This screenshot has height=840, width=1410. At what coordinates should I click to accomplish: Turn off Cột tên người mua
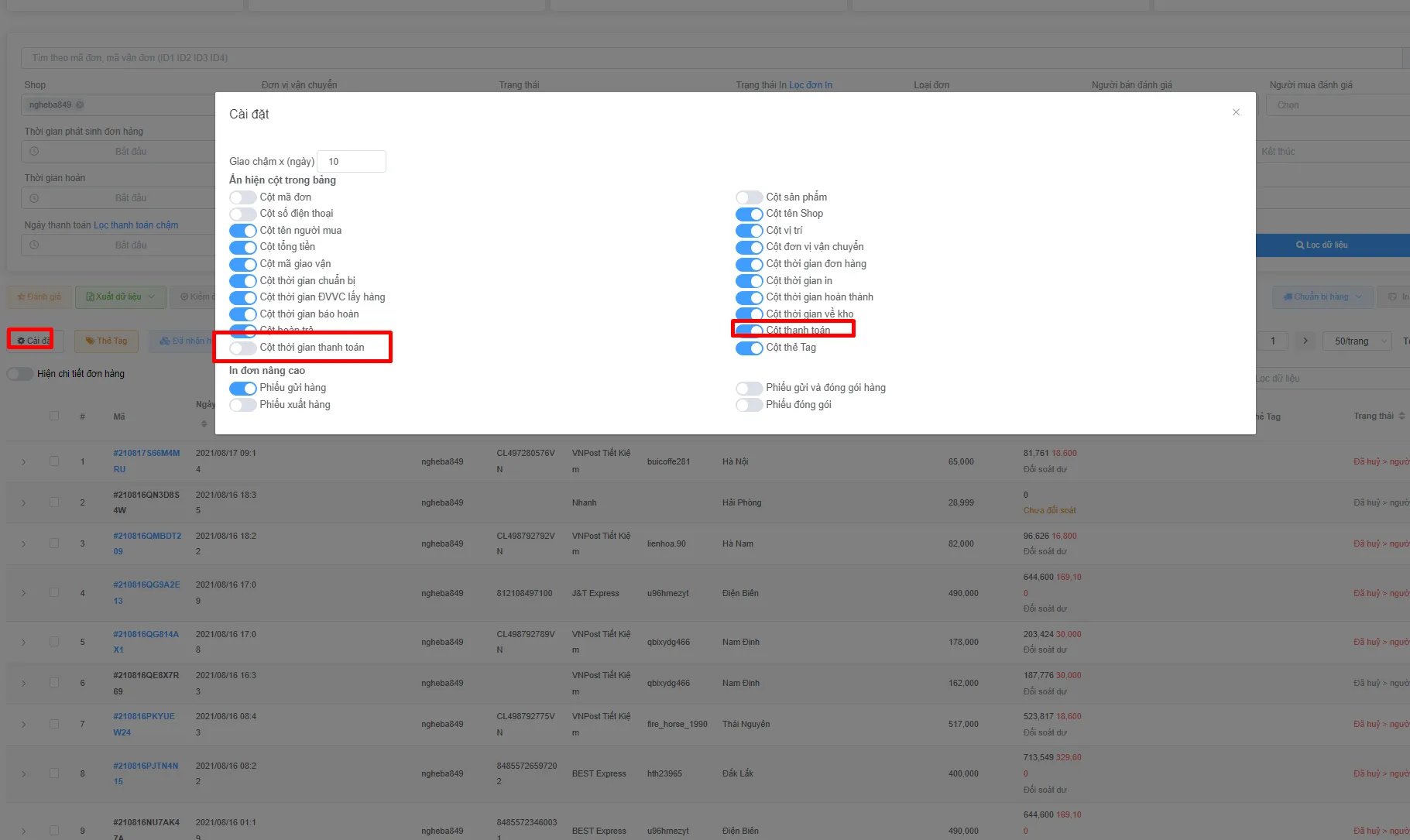(x=242, y=231)
